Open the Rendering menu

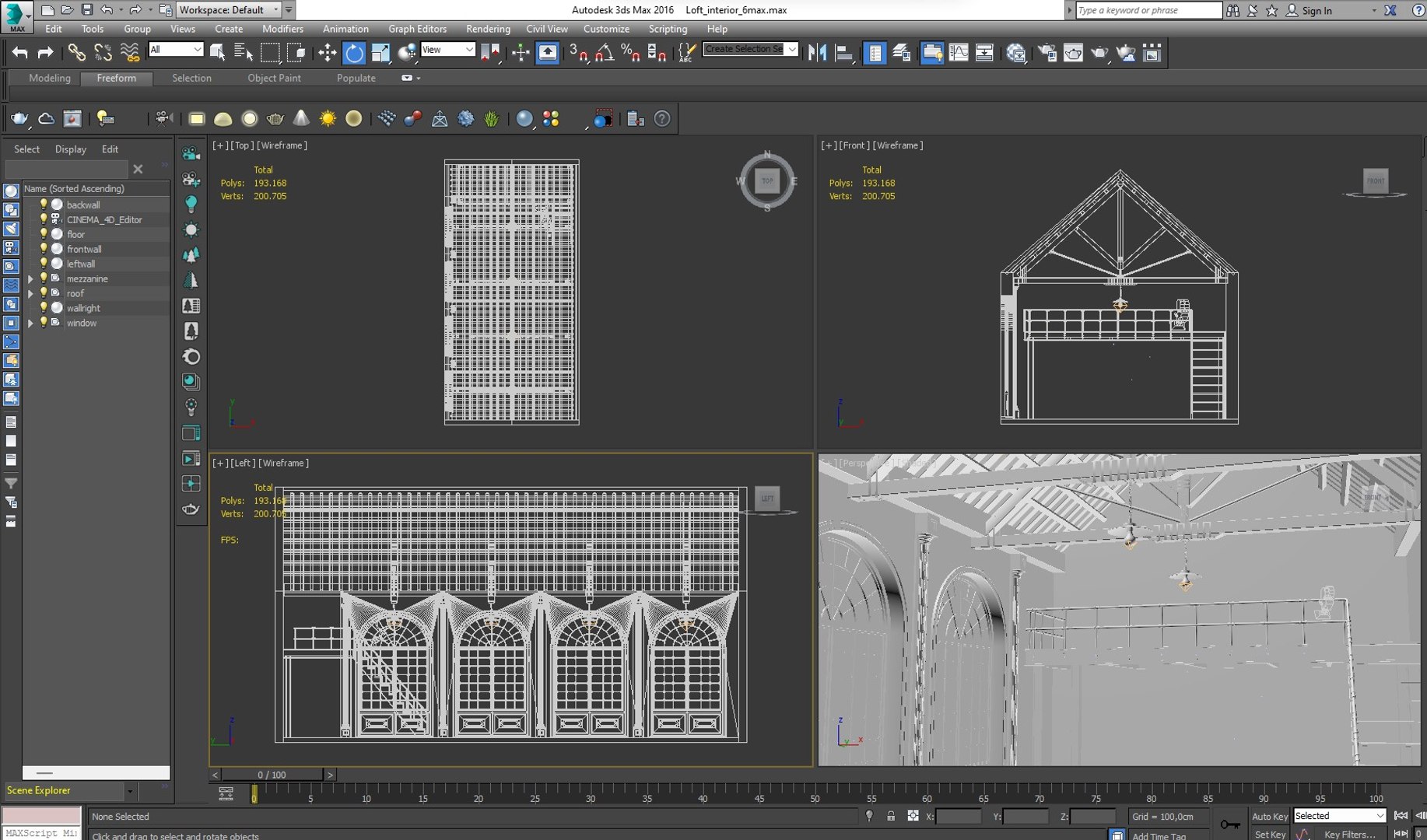pos(488,29)
